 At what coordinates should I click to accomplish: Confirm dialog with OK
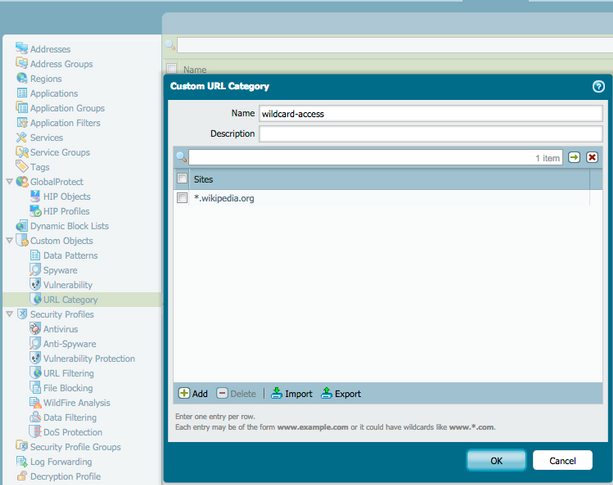[496, 461]
